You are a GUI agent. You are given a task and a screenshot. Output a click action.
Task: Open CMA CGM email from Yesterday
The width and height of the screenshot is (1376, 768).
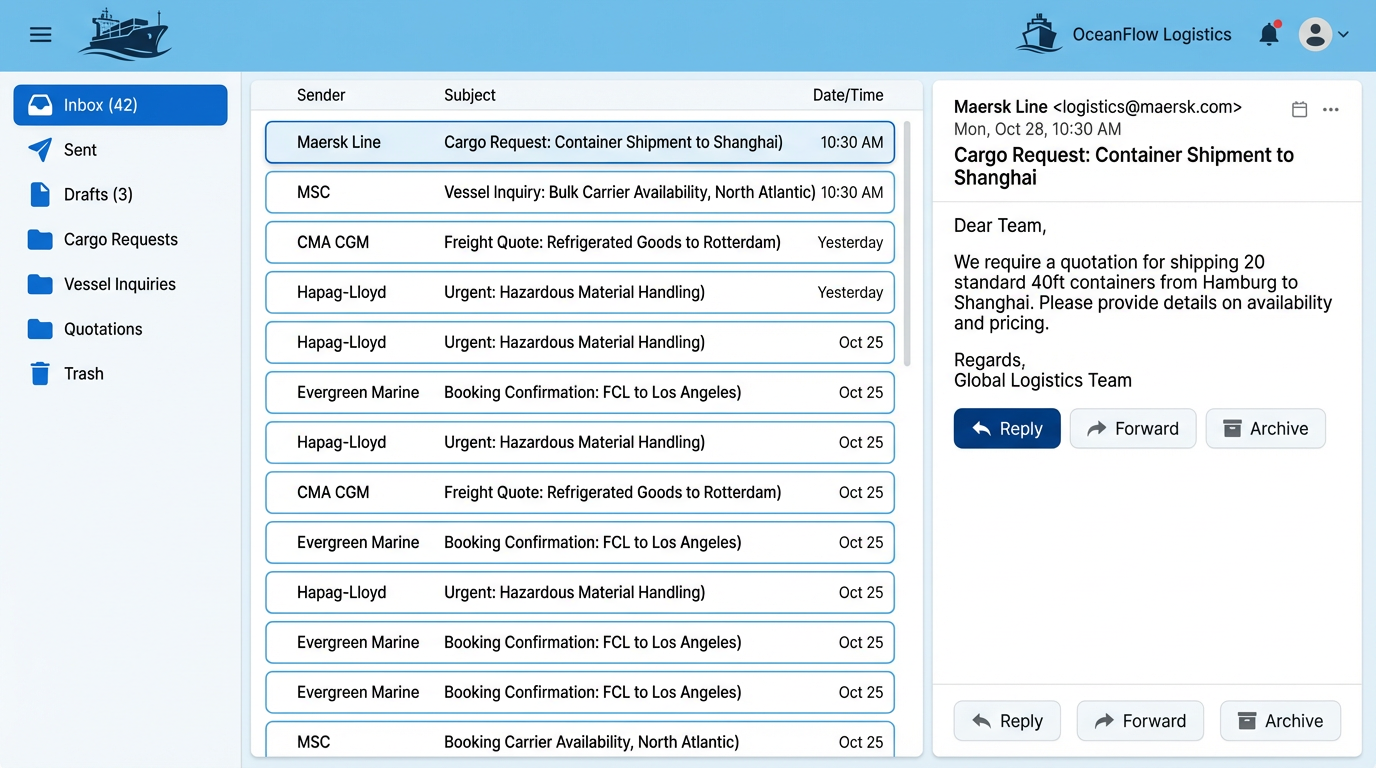tap(579, 242)
